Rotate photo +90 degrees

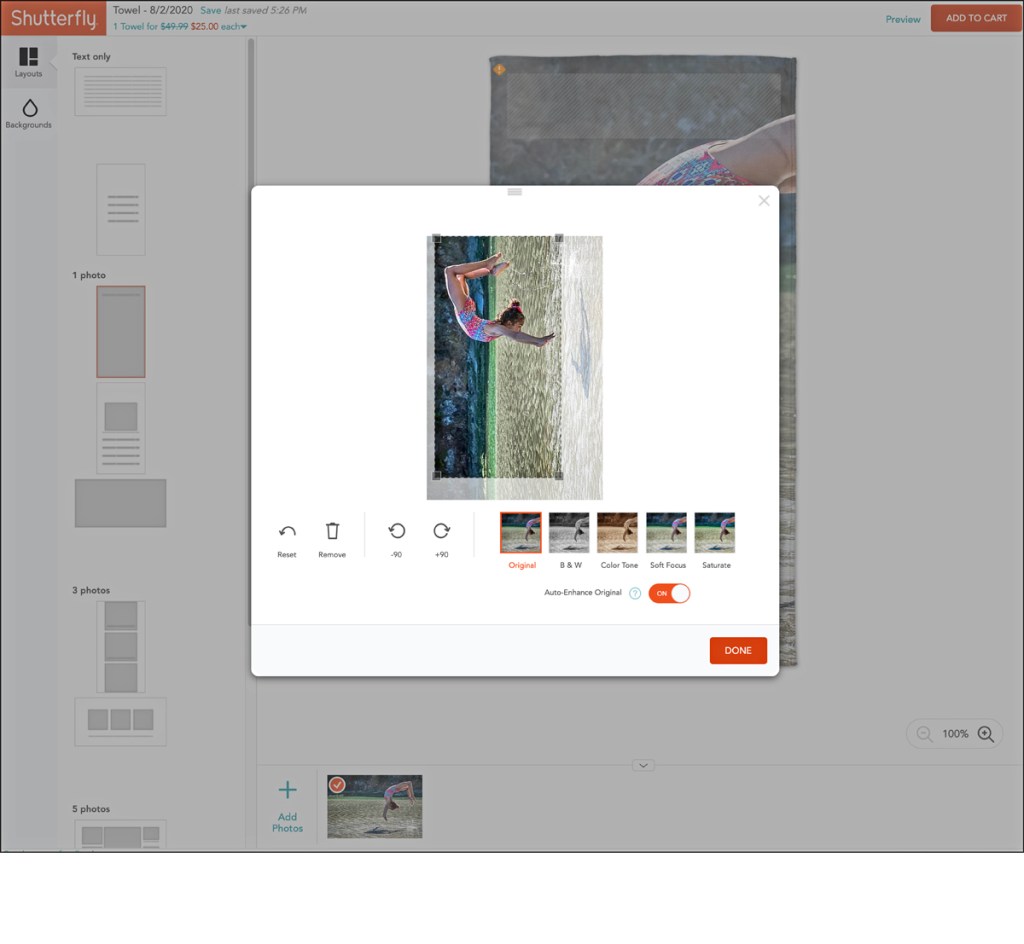pos(441,532)
